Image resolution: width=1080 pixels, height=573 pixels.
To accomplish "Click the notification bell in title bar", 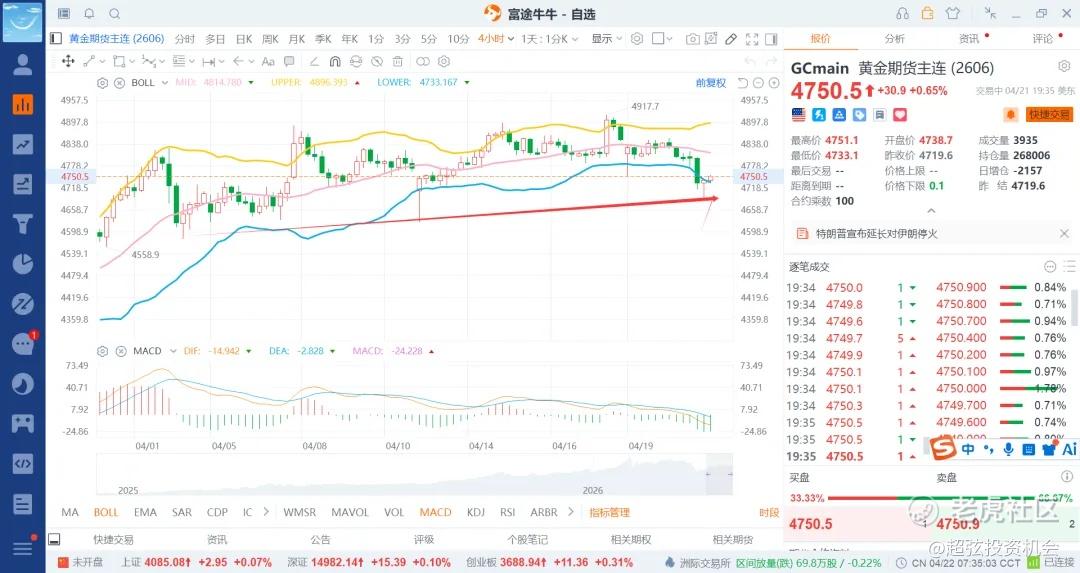I will pos(89,14).
